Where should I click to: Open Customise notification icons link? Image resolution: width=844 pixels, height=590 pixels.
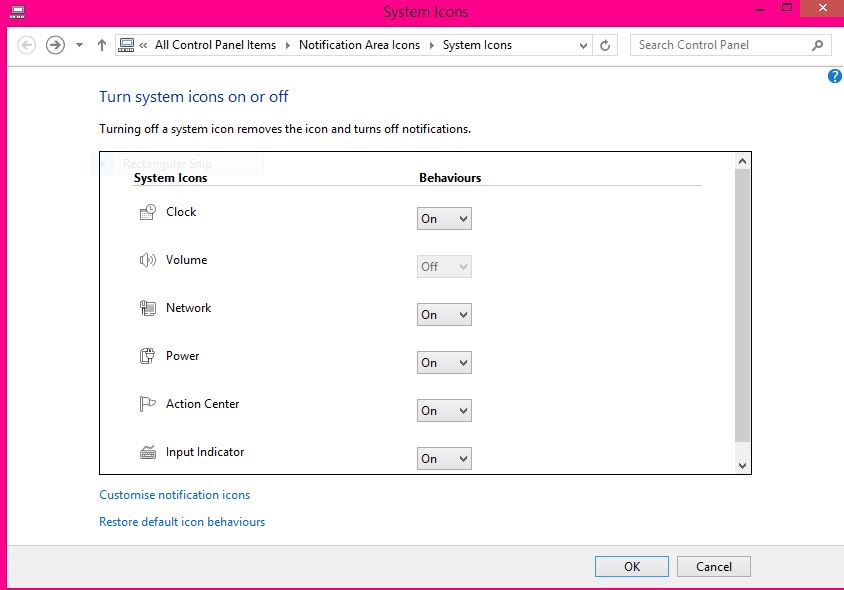pos(174,495)
